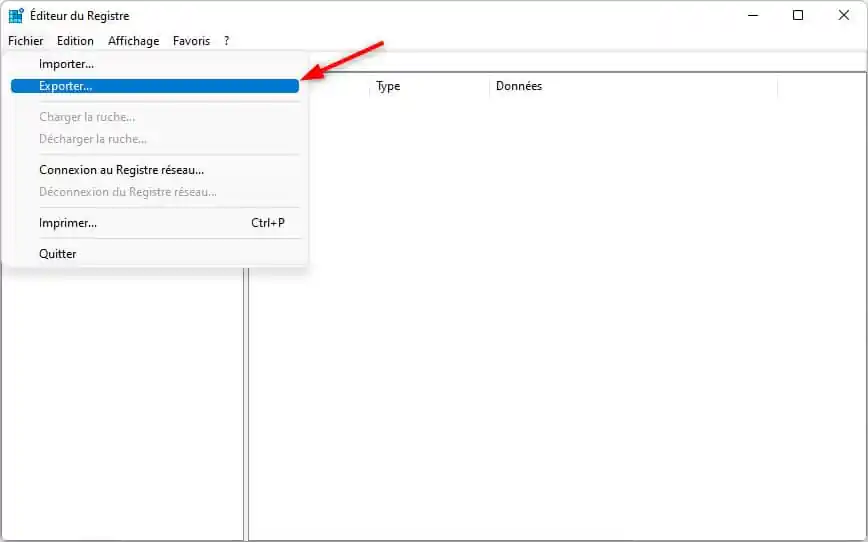Minimize the Éditeur du Registre window
Screen dimensions: 868x542
point(753,16)
